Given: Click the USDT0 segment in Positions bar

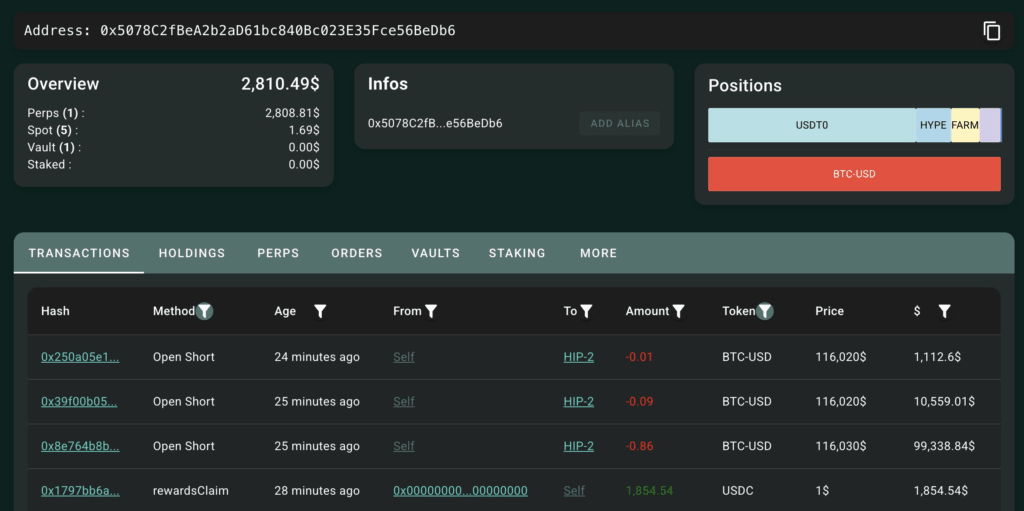Looking at the screenshot, I should click(x=811, y=126).
